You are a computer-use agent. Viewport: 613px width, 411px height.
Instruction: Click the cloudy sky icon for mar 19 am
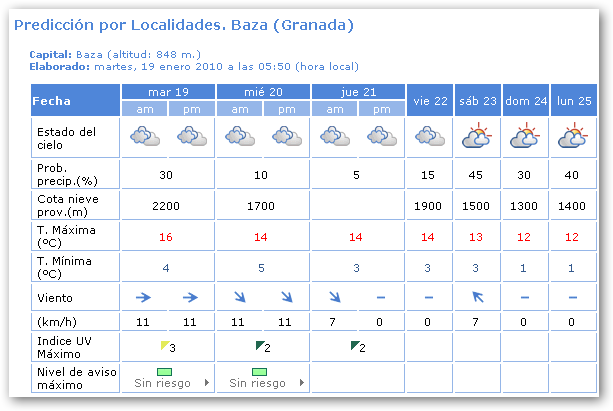click(x=144, y=136)
